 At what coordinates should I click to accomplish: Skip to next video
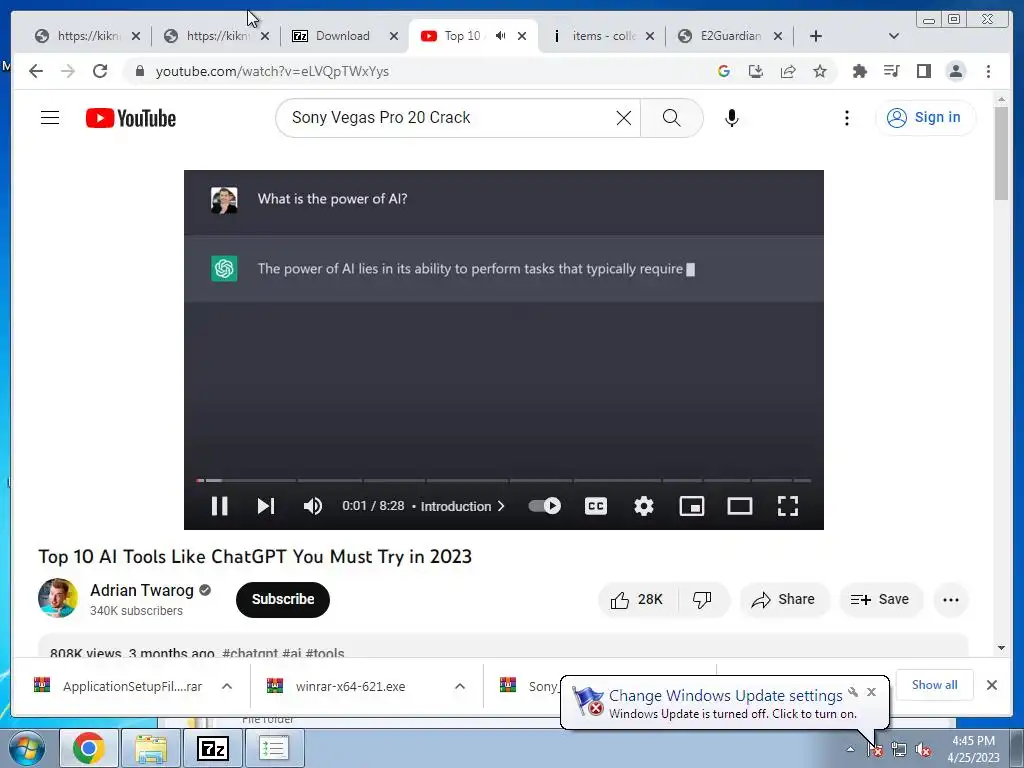coord(266,506)
